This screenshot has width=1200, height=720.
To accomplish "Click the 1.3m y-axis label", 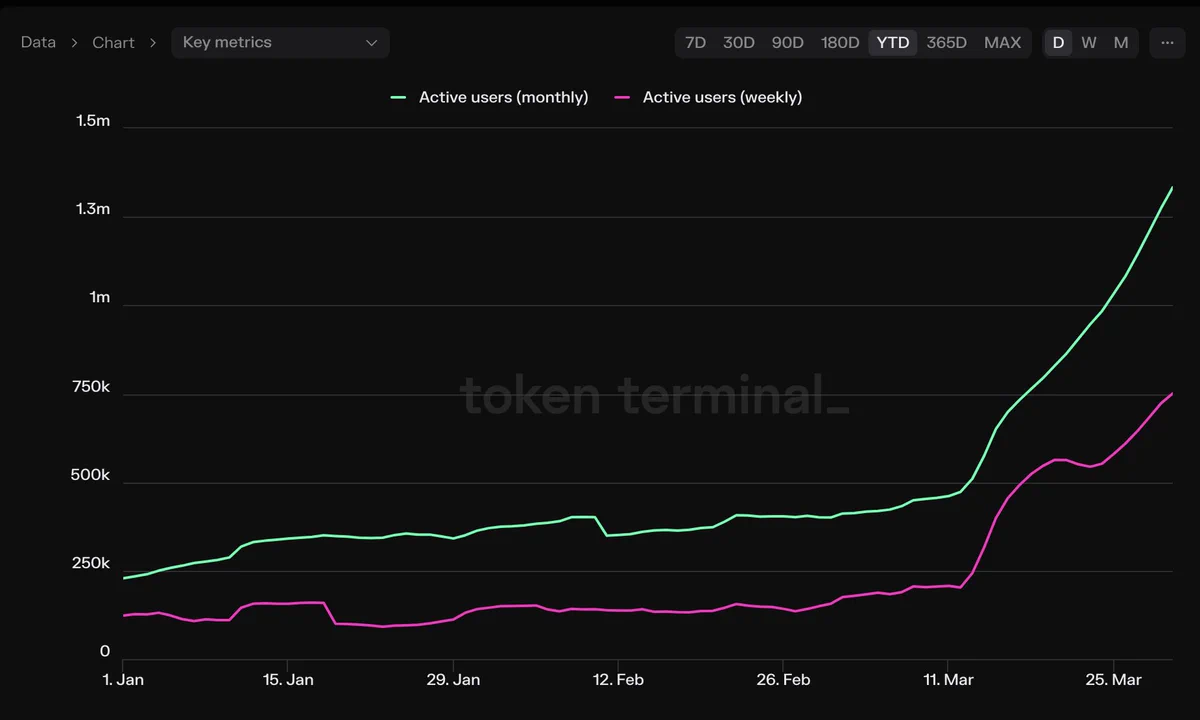I will tap(93, 209).
